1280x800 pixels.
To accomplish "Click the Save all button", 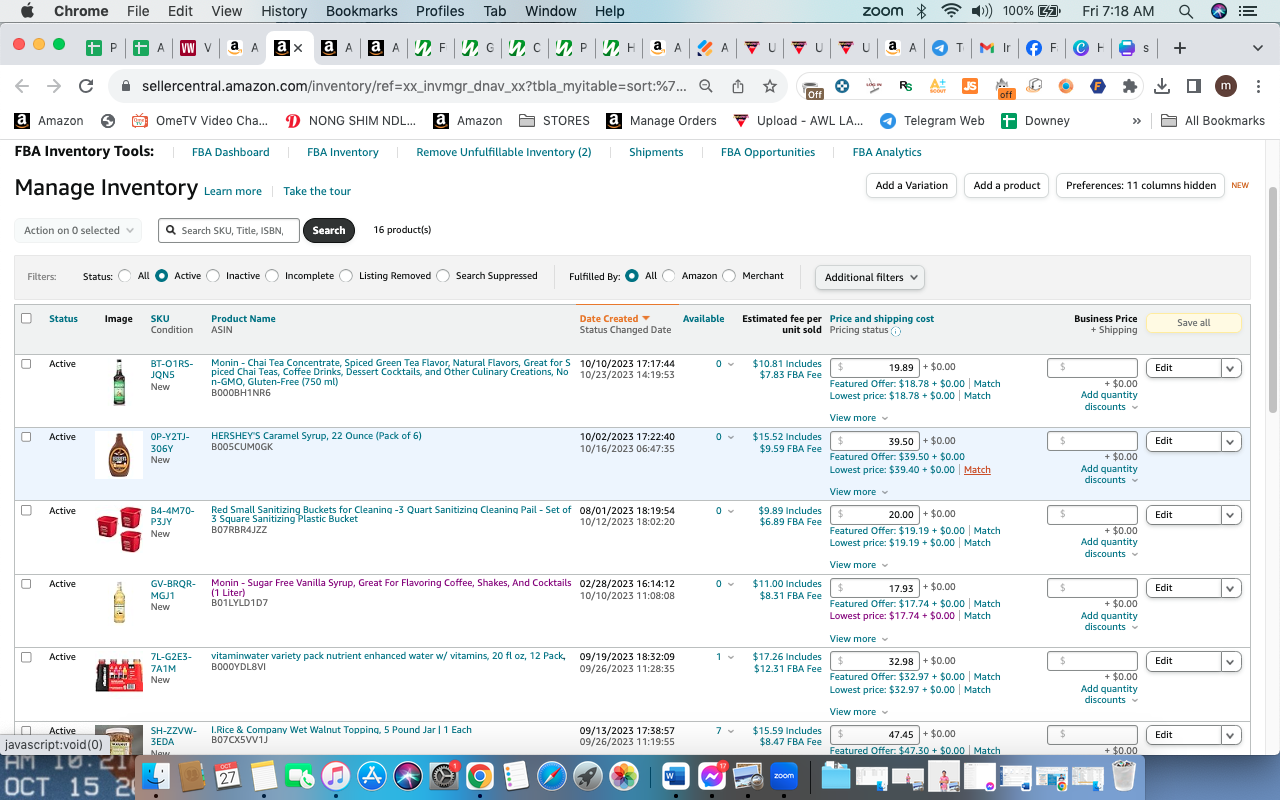I will coord(1194,323).
